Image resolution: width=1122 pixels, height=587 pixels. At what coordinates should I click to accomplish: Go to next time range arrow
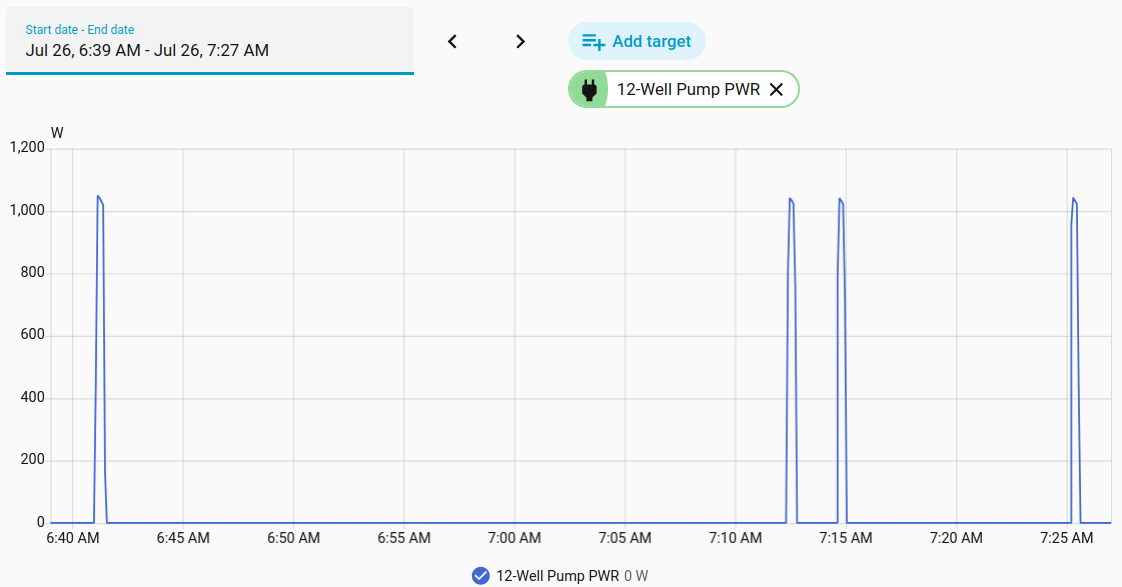[520, 42]
